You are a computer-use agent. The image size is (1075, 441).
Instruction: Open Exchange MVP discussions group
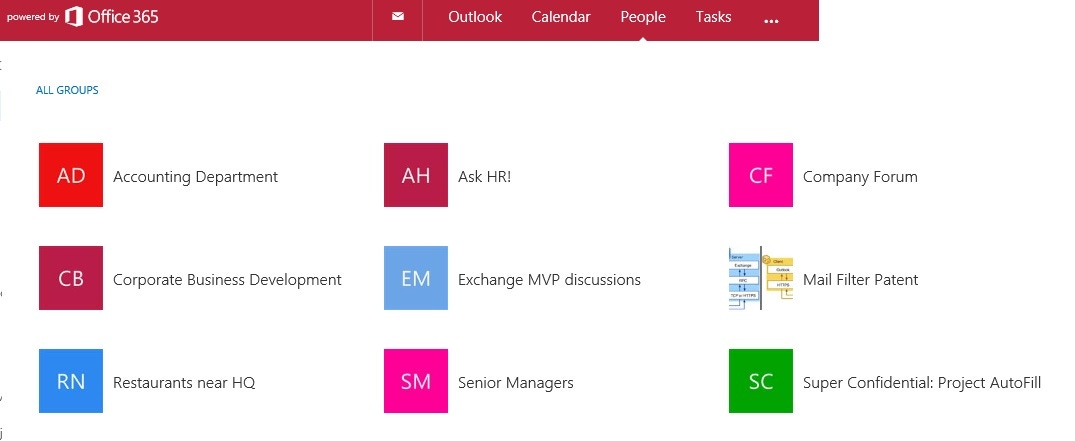[x=549, y=280]
